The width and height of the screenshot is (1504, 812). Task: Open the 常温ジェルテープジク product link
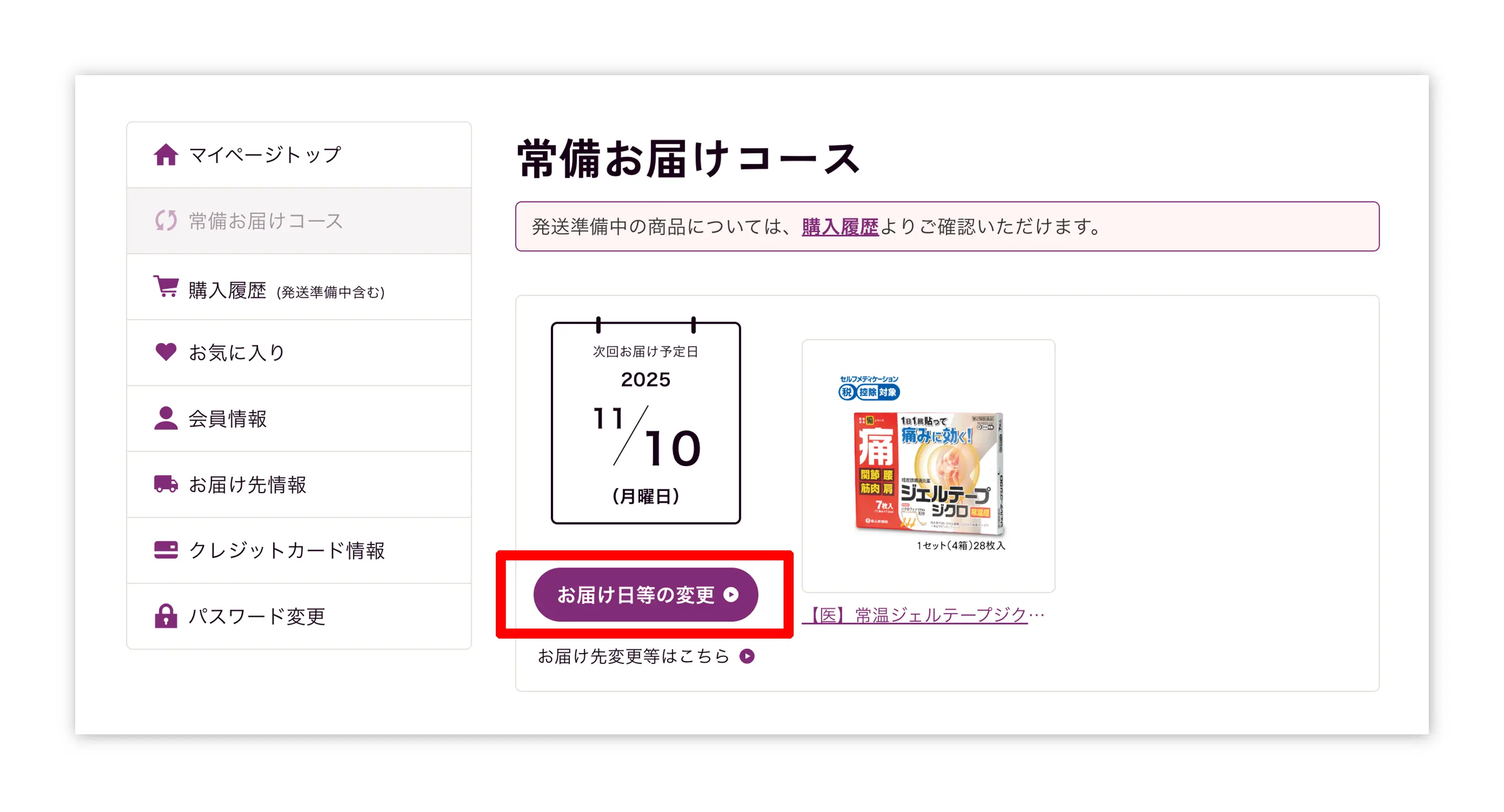click(x=923, y=615)
